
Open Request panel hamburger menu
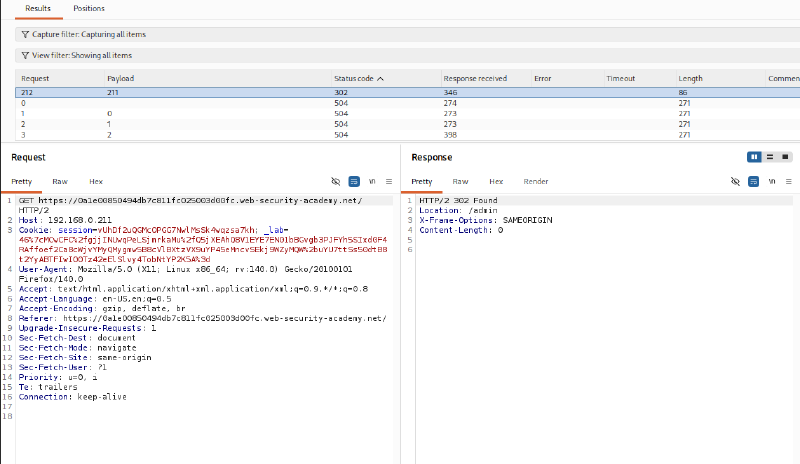(x=389, y=181)
